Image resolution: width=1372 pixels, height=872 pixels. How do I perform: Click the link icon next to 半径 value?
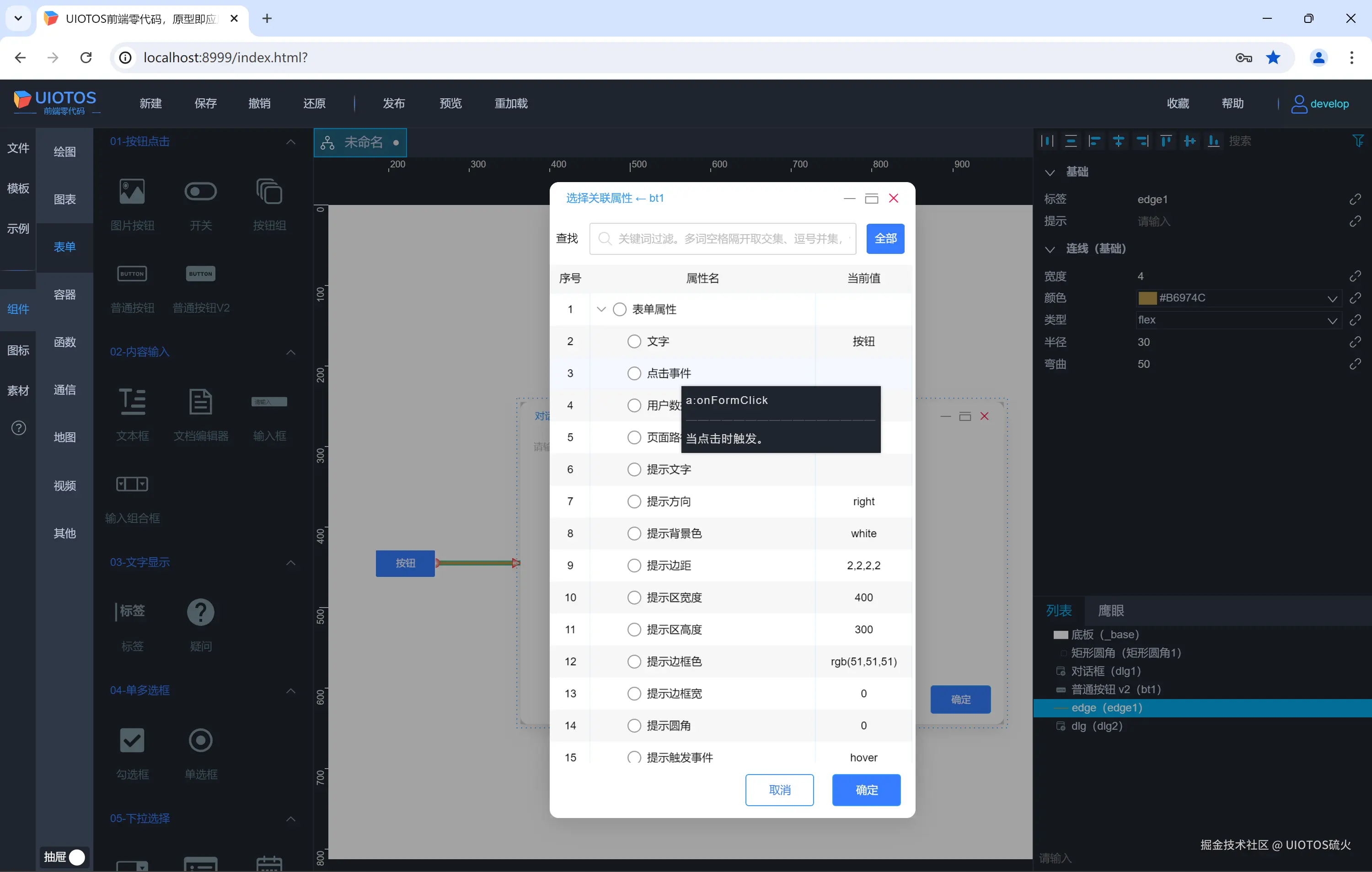(1355, 342)
